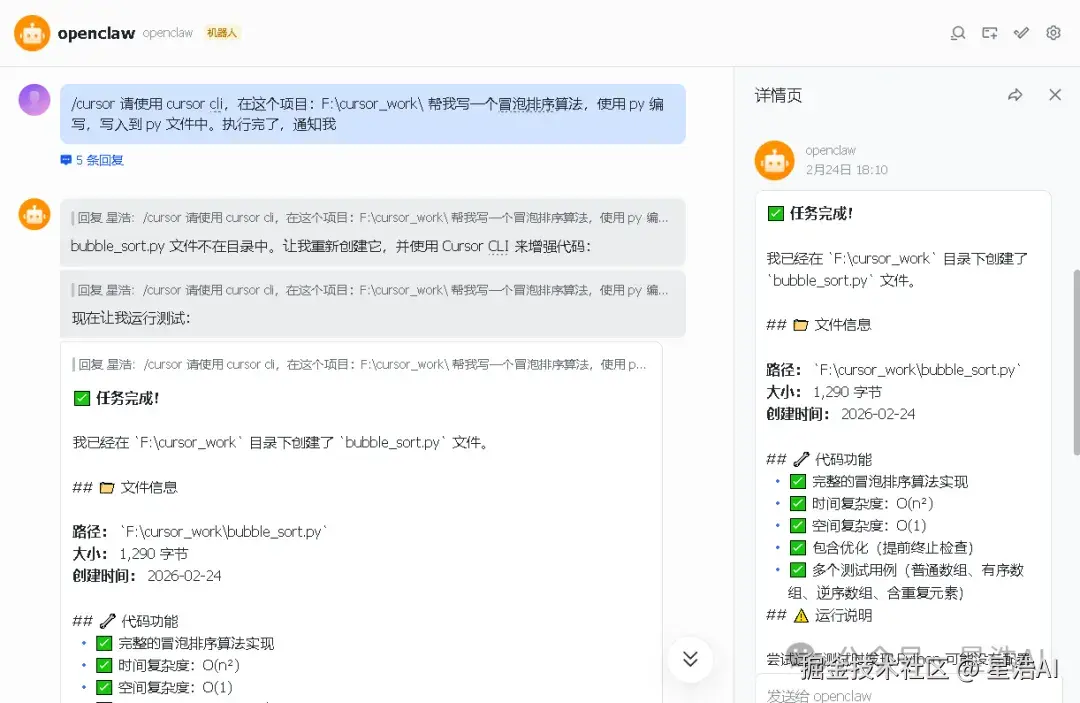Click the details panel scrollbar
This screenshot has width=1080, height=703.
pos(1076,361)
